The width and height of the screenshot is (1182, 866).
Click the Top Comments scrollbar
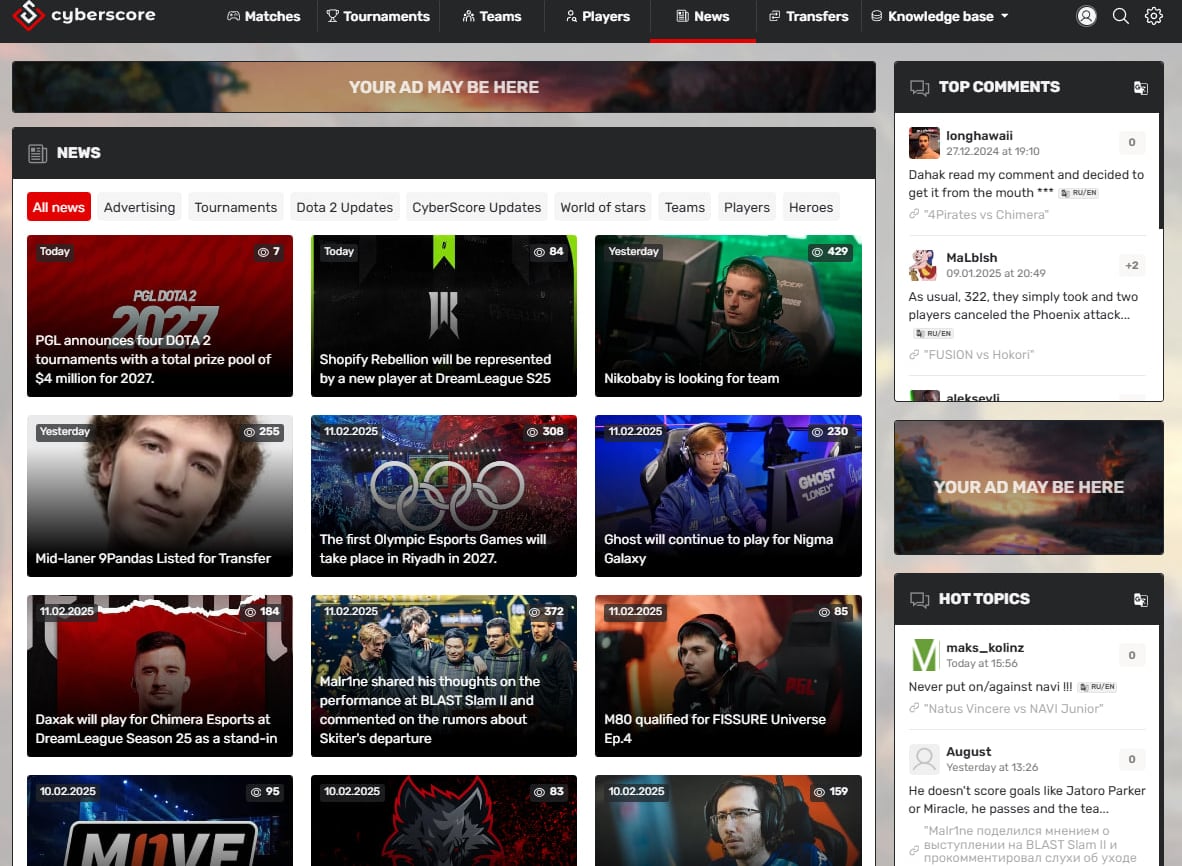pos(1161,171)
